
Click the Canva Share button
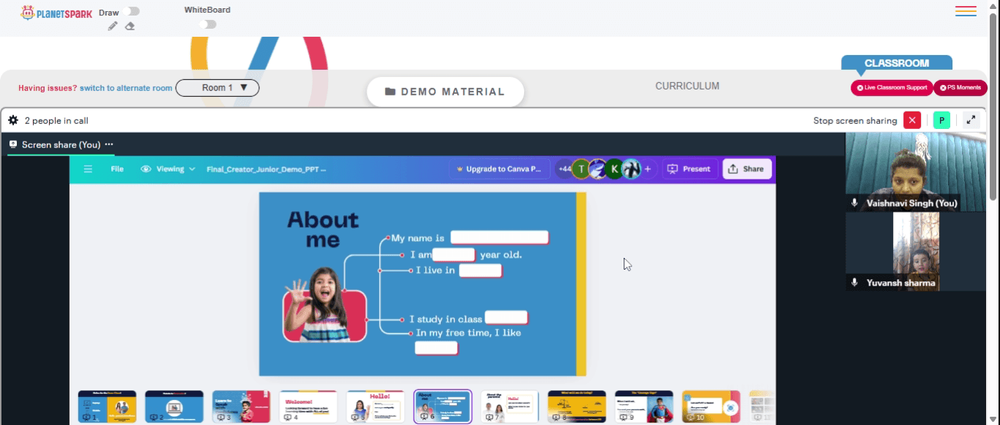747,169
